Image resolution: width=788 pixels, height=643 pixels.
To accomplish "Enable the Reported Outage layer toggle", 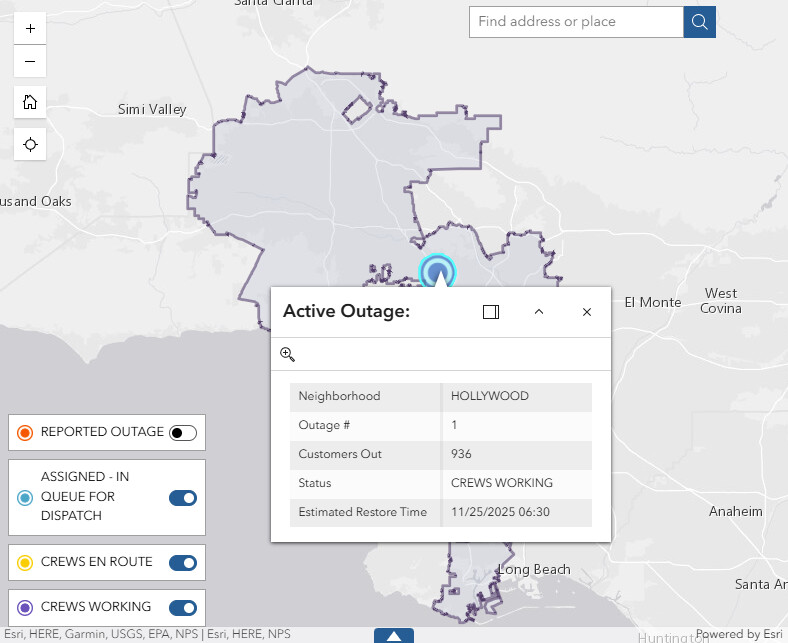I will click(x=183, y=433).
